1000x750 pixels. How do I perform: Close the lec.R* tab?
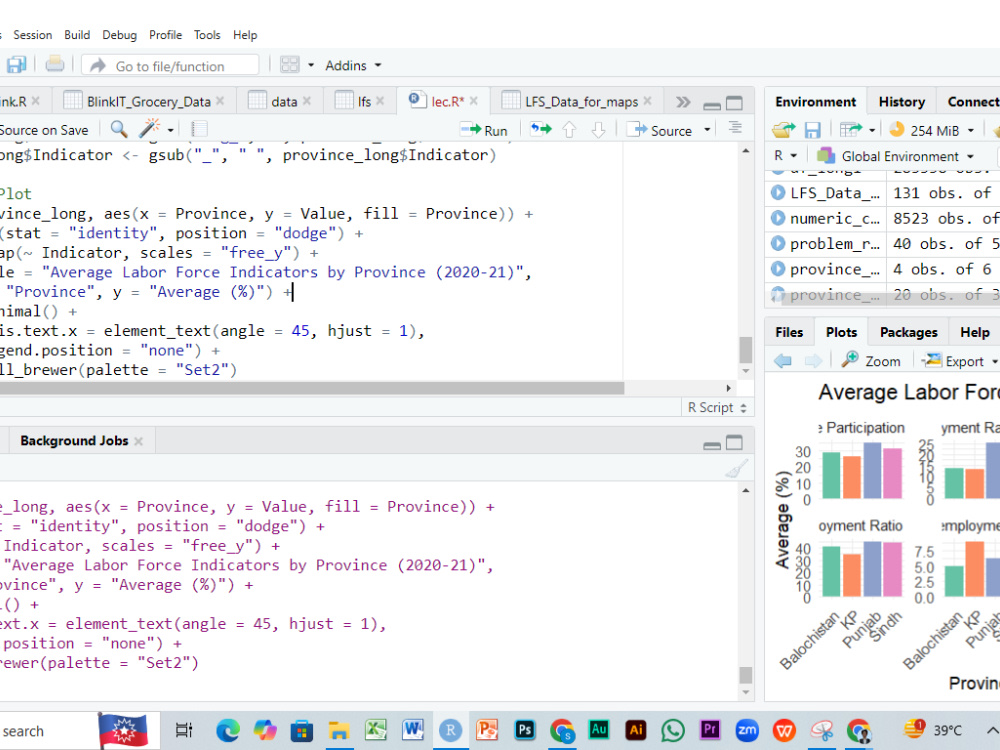474,101
